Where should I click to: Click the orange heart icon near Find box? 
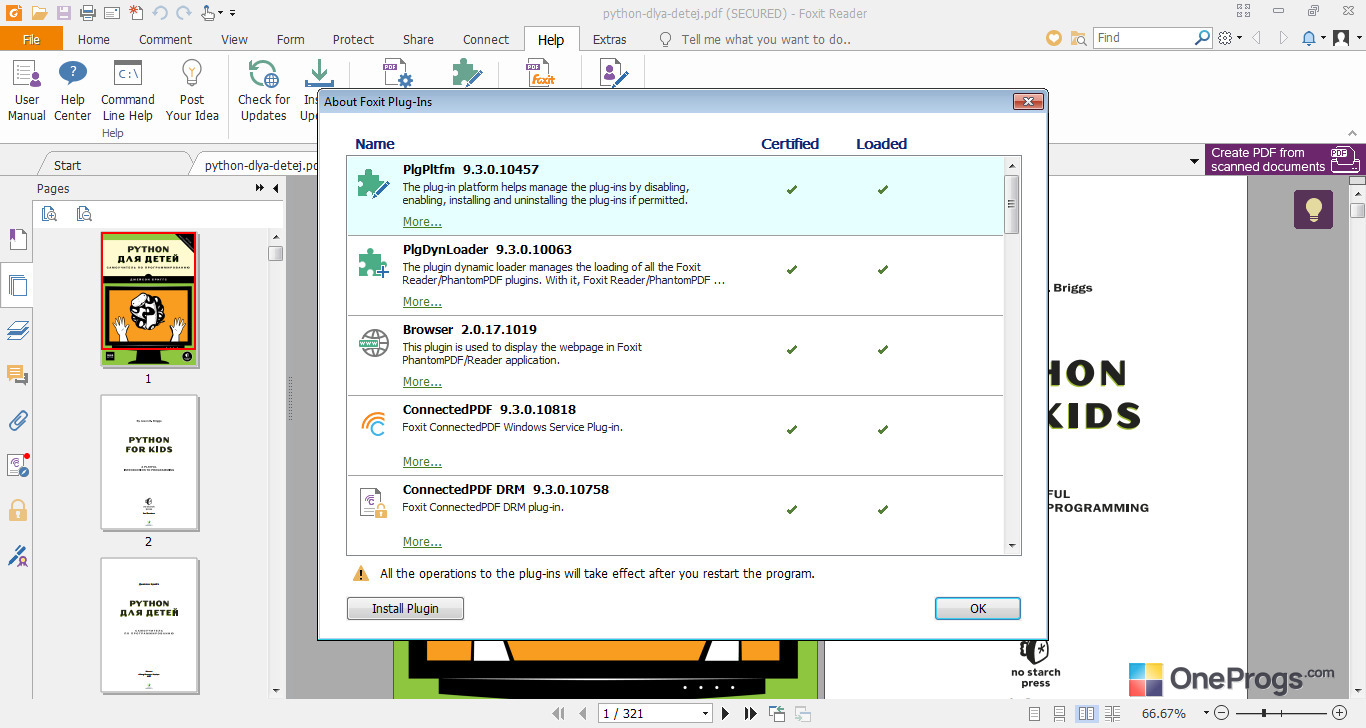[1053, 38]
